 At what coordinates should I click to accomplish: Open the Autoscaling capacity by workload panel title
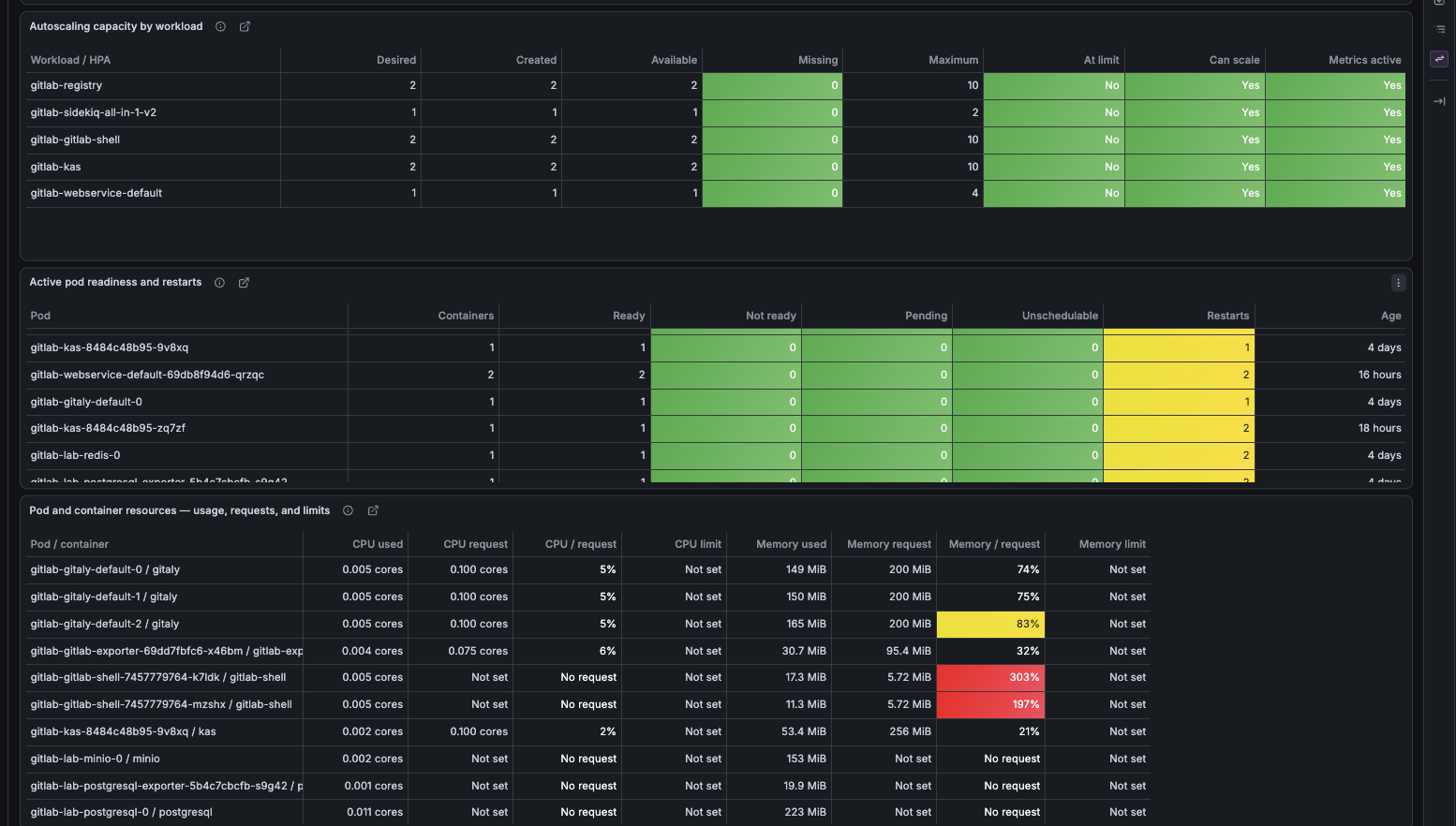point(116,26)
